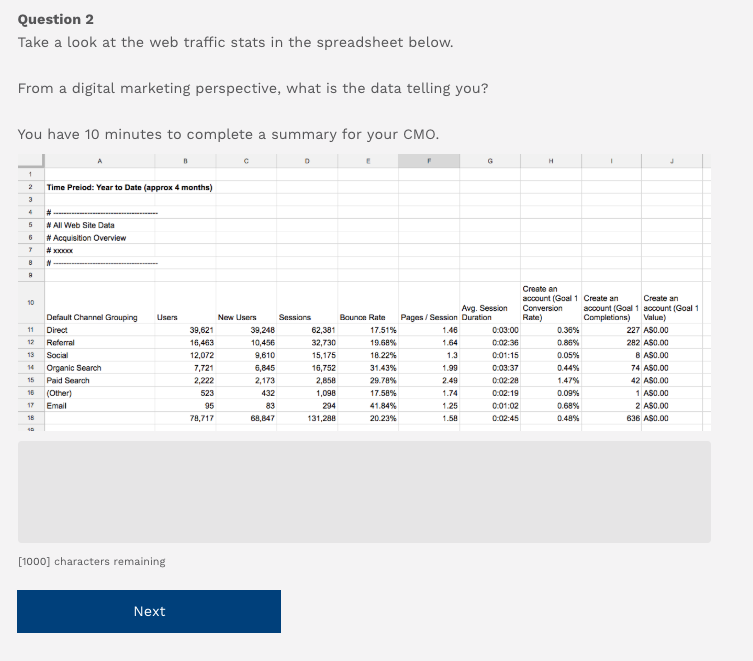Image resolution: width=753 pixels, height=661 pixels.
Task: Select the Default Channel Grouping header cell
Action: click(x=92, y=317)
